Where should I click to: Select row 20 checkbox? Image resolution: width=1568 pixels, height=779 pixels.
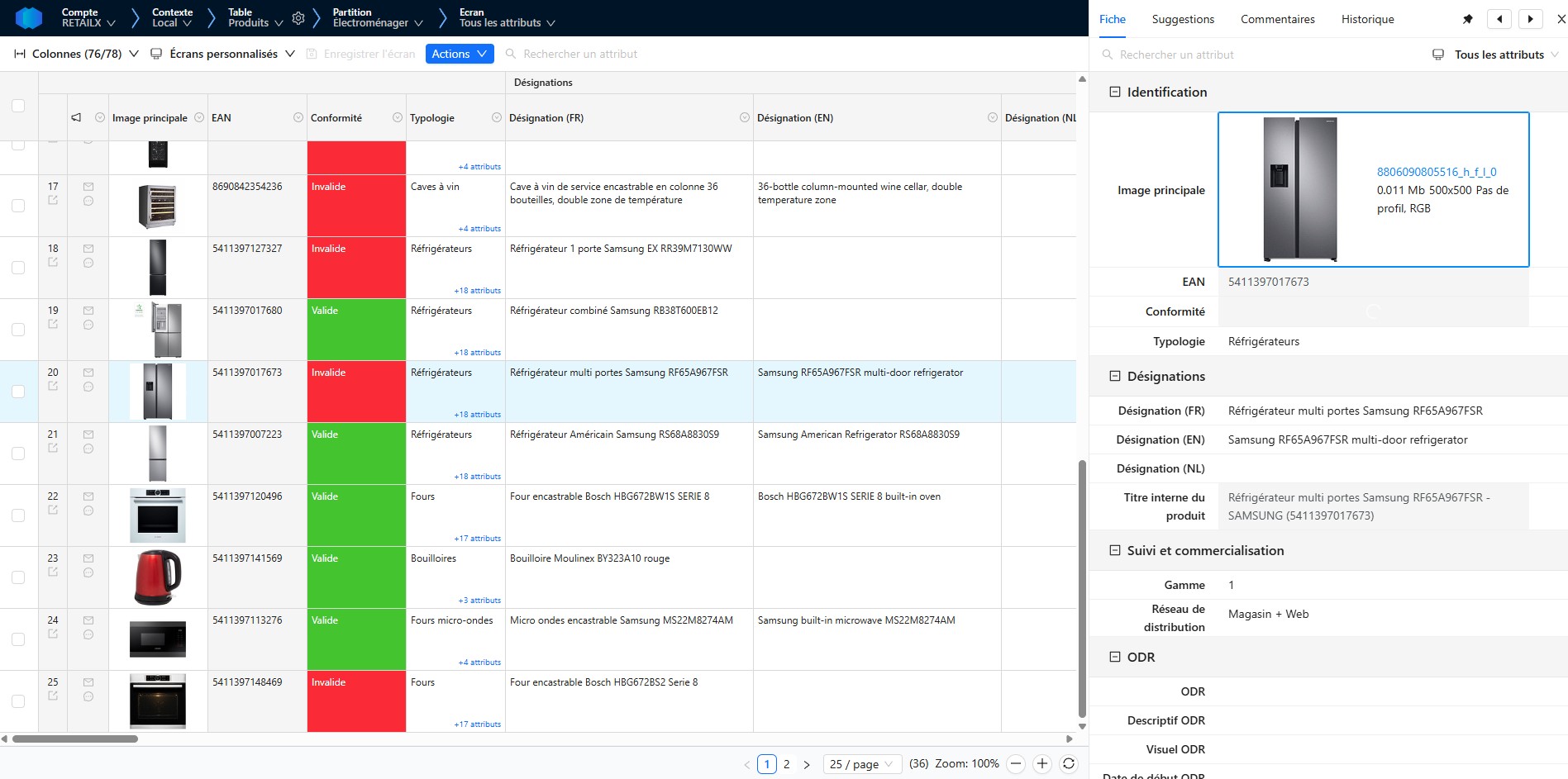(x=18, y=392)
